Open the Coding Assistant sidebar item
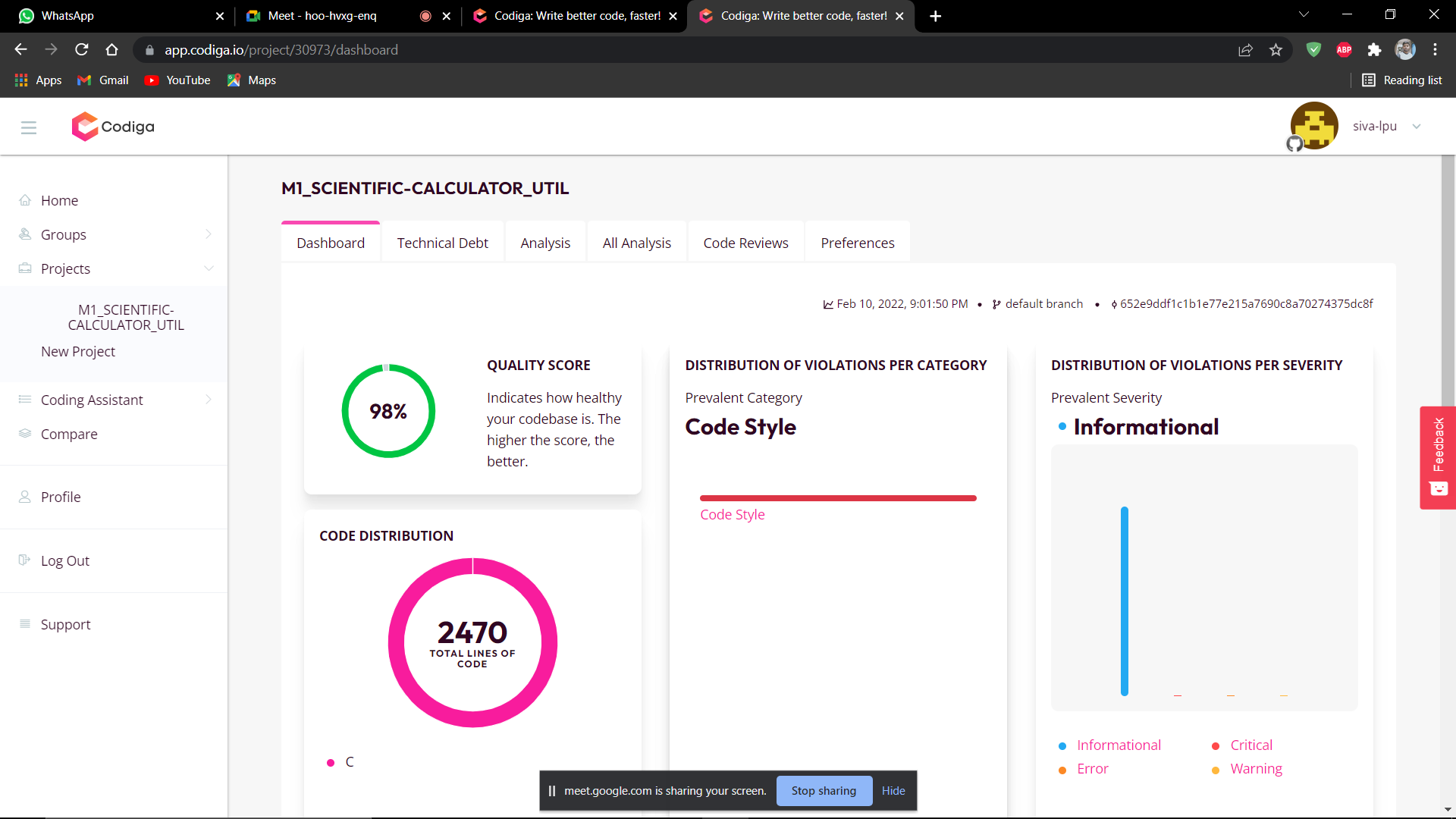The height and width of the screenshot is (819, 1456). 92,400
